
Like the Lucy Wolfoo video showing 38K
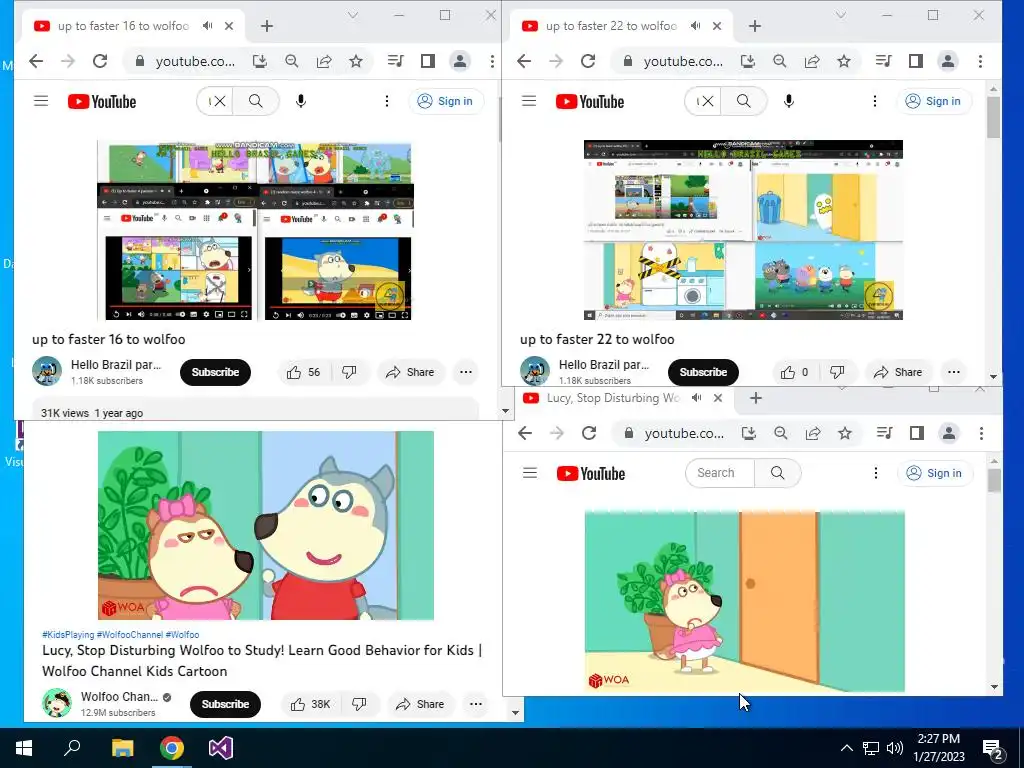[311, 704]
